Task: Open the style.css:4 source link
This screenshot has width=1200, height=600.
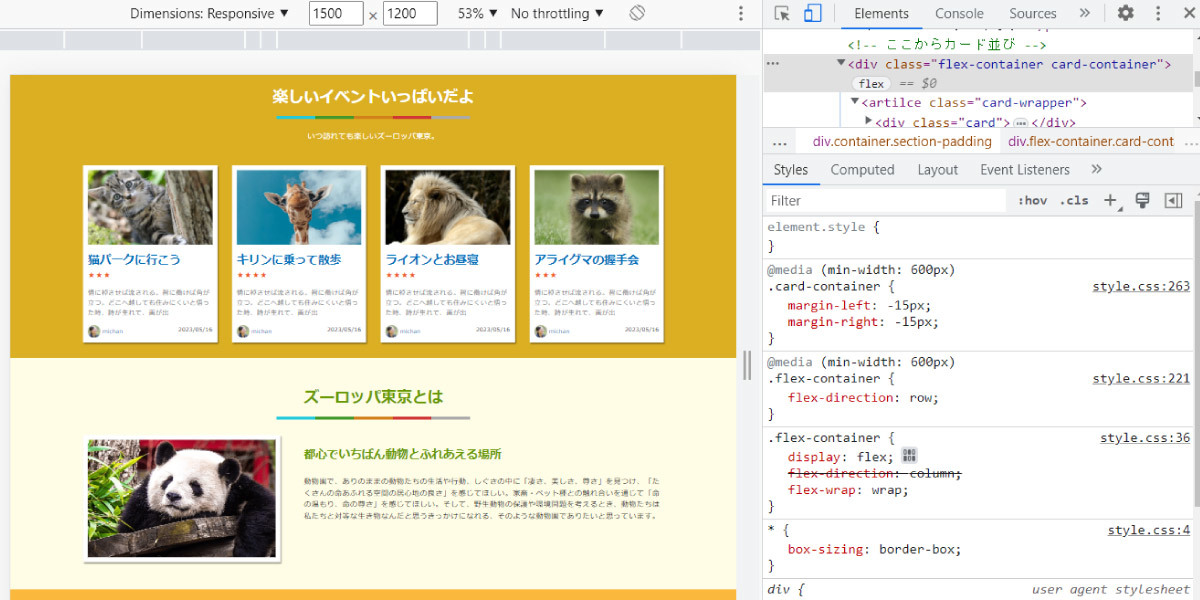Action: coord(1149,530)
